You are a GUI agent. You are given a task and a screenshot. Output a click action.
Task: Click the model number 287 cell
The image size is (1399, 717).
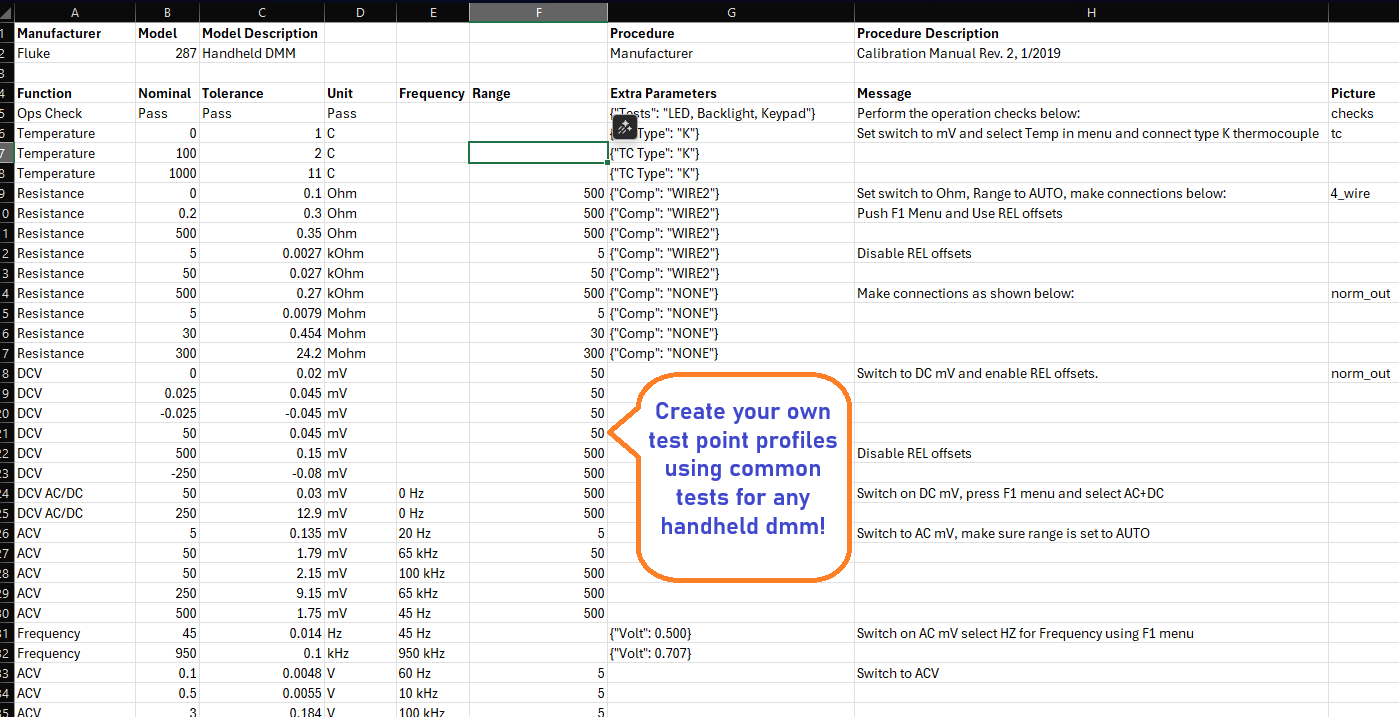(167, 53)
